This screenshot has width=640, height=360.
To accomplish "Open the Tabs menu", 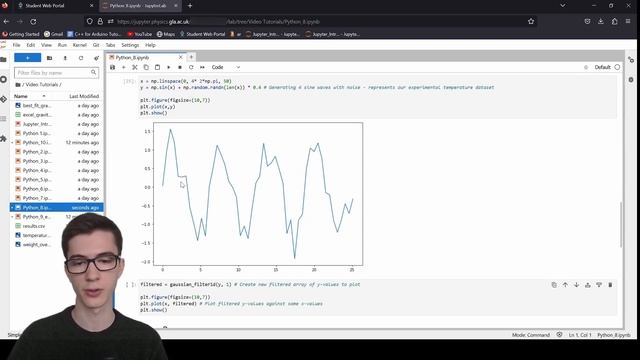I will (x=110, y=45).
